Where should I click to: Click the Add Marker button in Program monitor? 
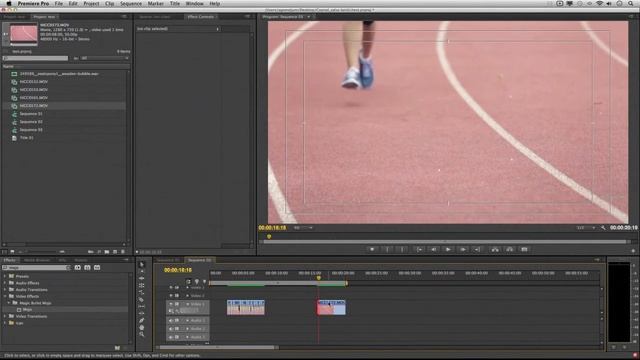(x=372, y=249)
